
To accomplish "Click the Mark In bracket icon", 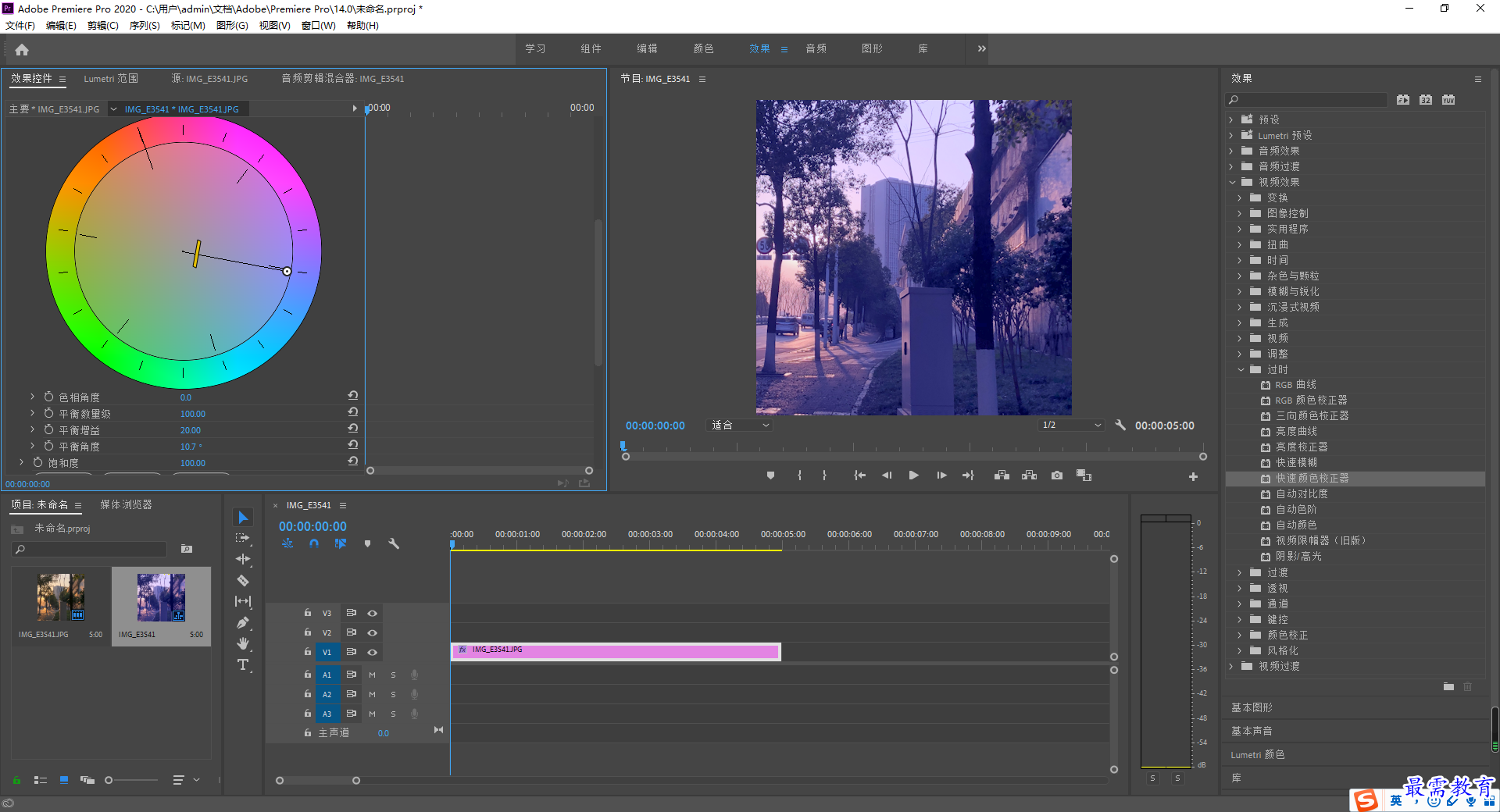I will click(799, 475).
